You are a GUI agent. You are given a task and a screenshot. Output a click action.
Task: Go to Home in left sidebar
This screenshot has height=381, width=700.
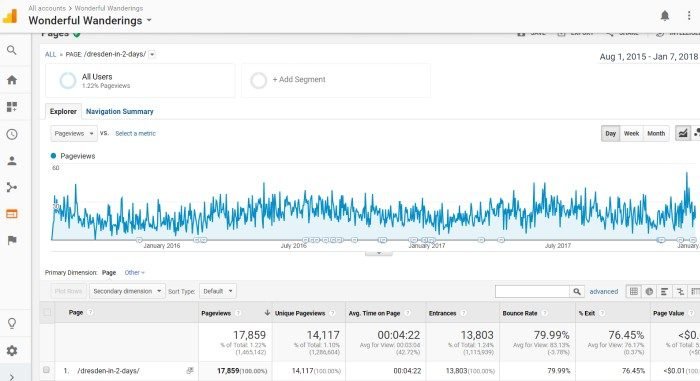click(12, 80)
